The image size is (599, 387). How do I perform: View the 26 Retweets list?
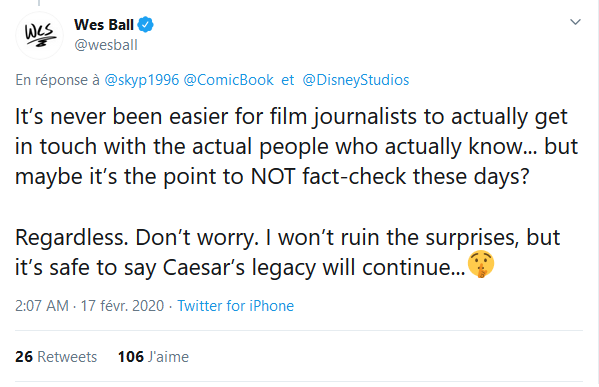[56, 356]
